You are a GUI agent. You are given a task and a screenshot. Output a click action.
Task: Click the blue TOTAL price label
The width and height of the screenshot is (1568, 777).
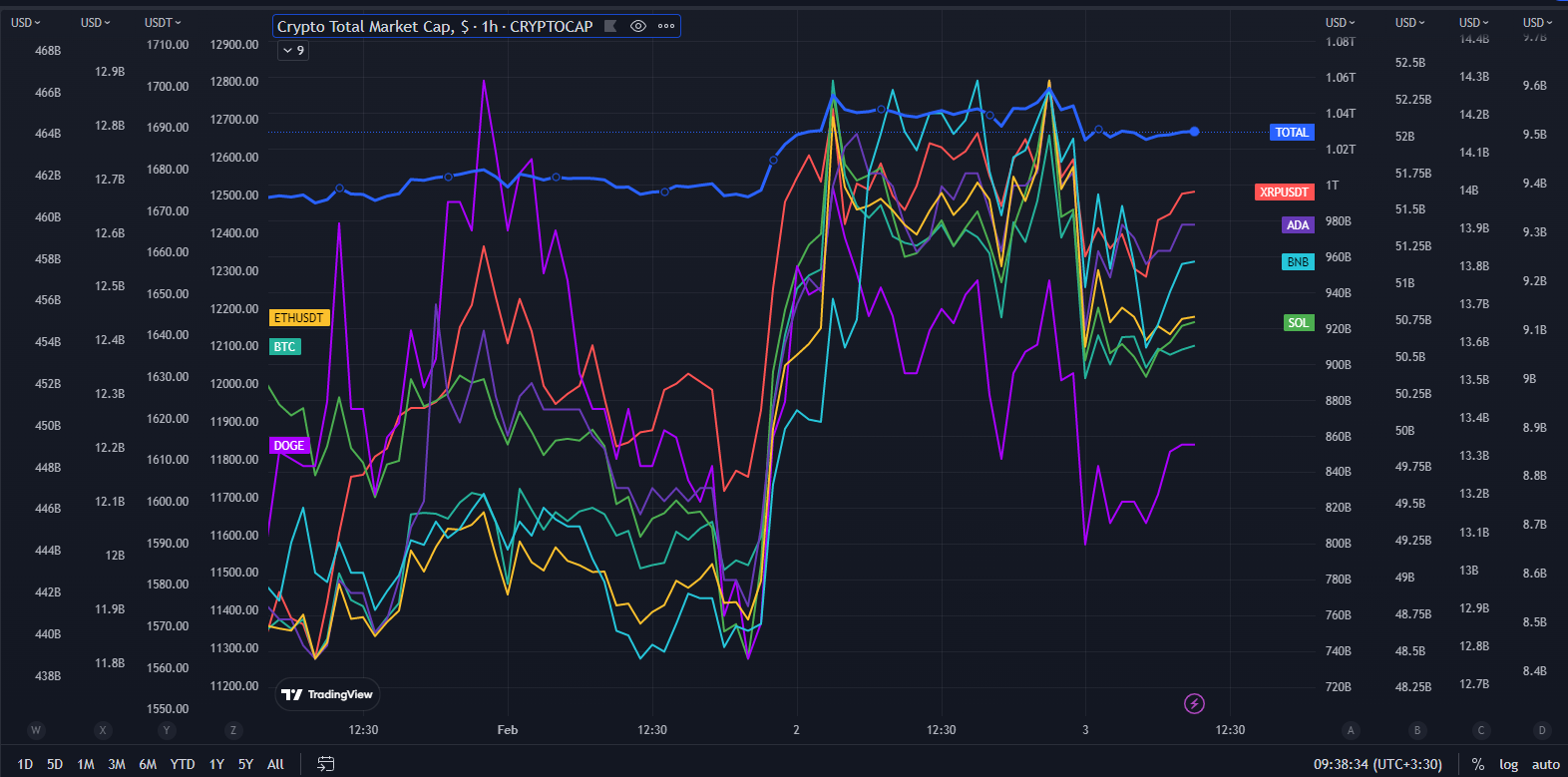coord(1292,132)
